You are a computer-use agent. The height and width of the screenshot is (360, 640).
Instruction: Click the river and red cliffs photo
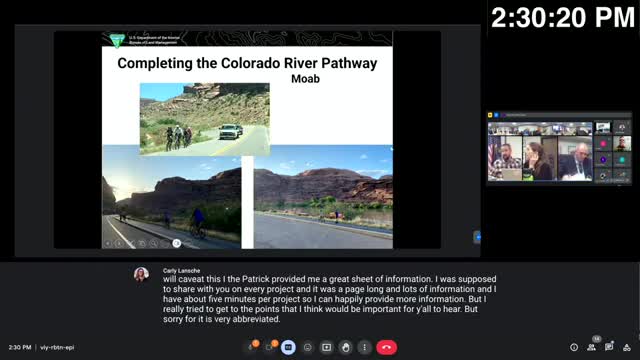(x=323, y=197)
